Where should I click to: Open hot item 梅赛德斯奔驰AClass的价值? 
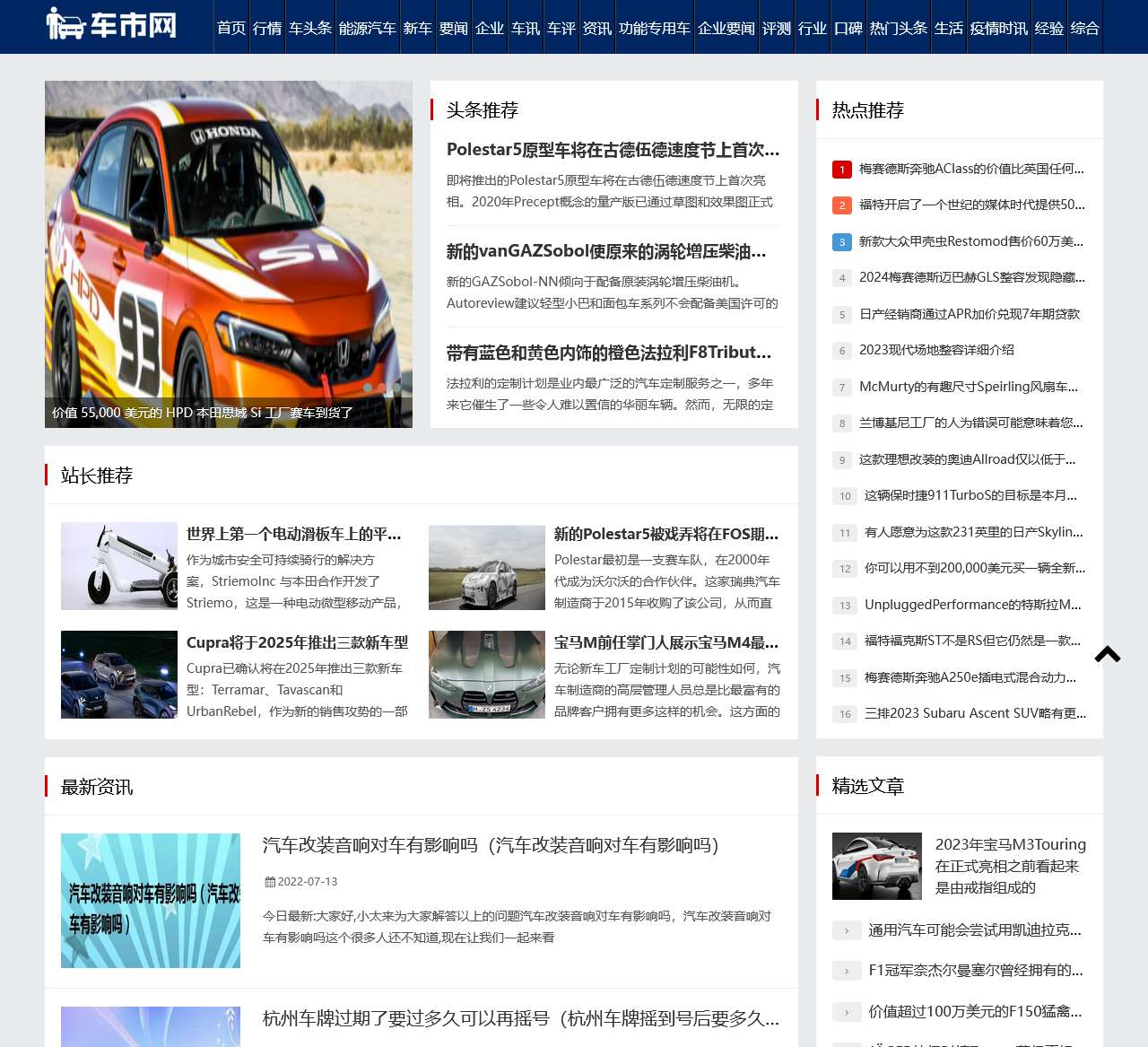(x=971, y=169)
